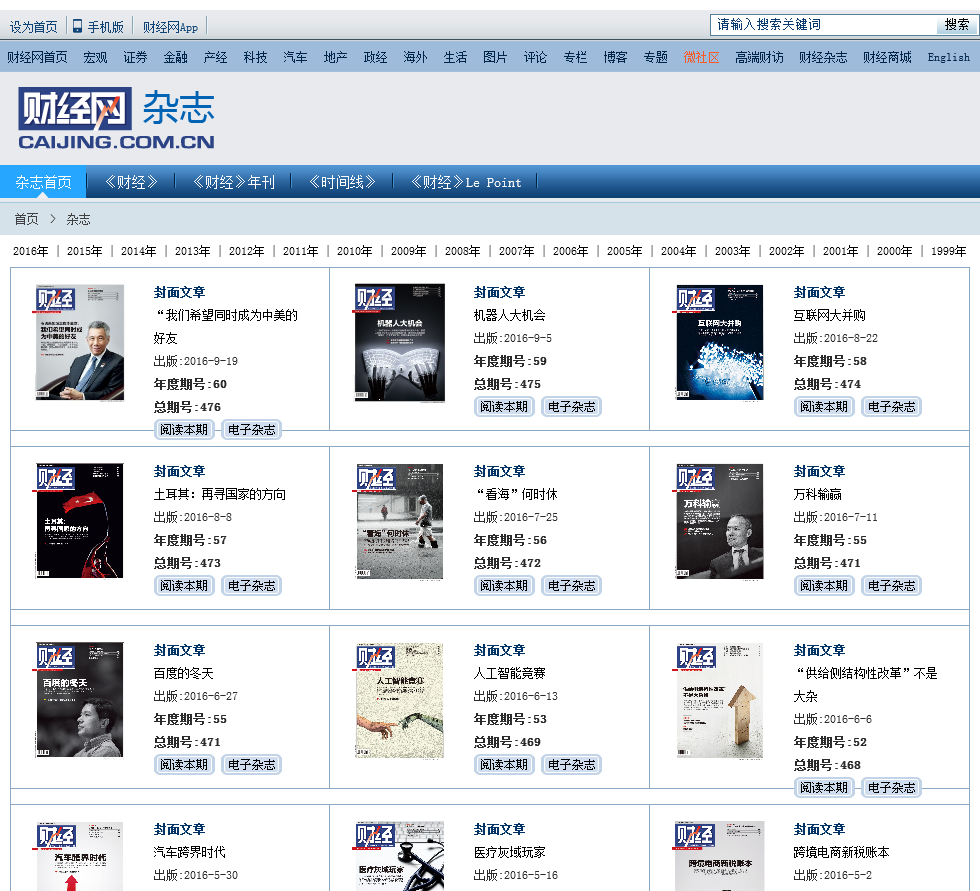Open the orange 微社区 navigation item
Viewport: 980px width, 891px height.
(701, 57)
